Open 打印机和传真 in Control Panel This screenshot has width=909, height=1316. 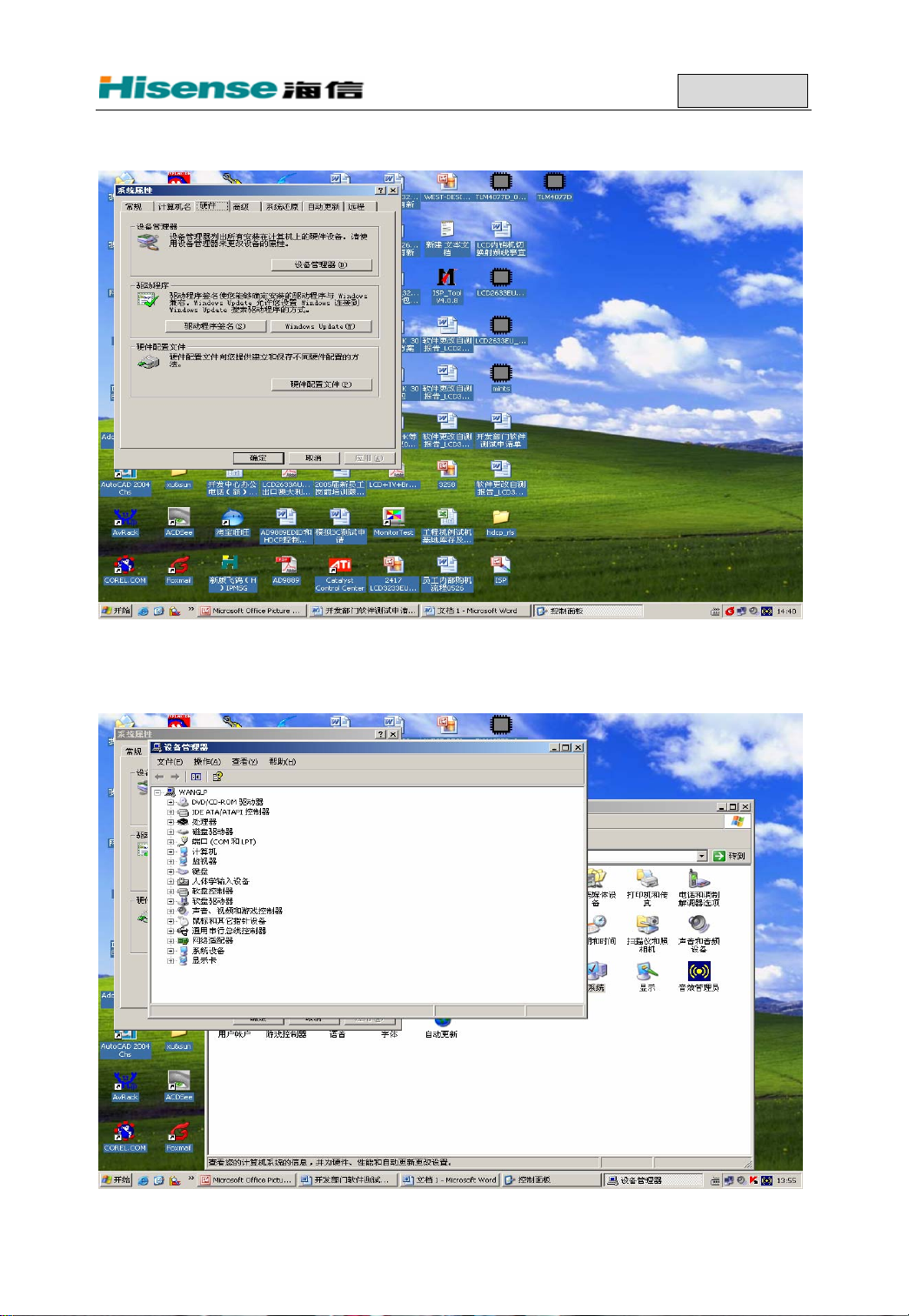click(647, 887)
